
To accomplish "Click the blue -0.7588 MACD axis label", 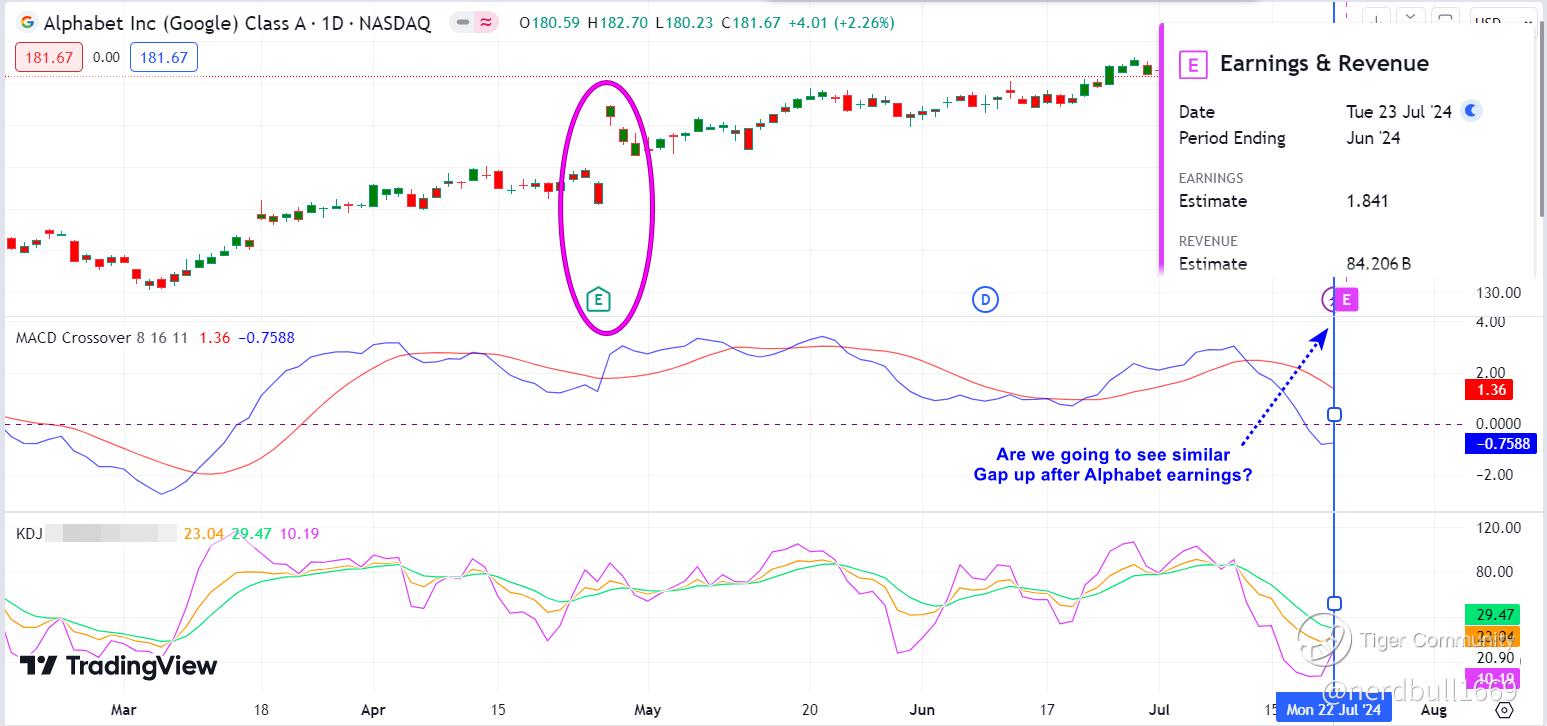I will click(x=1499, y=443).
